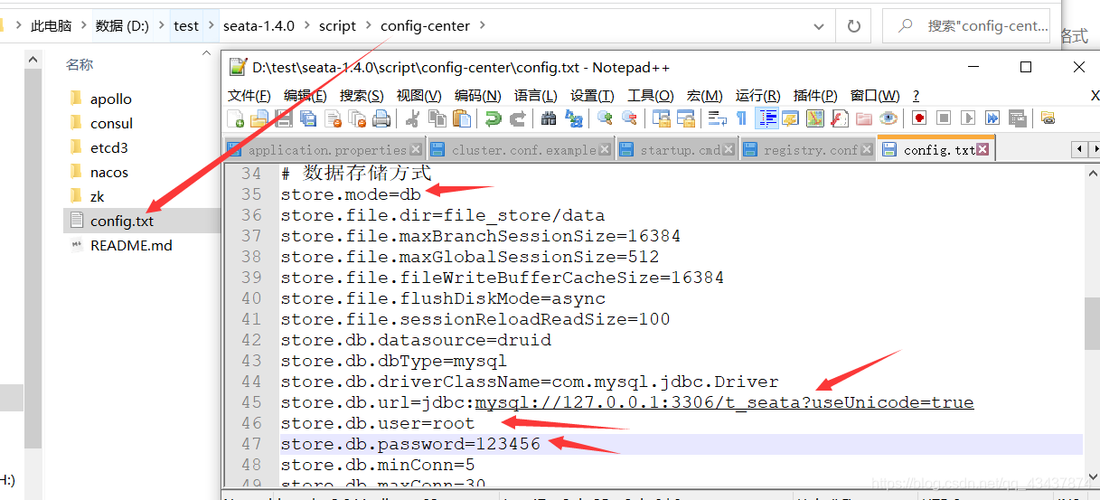Click the Zoom In magnifier icon
Image resolution: width=1100 pixels, height=500 pixels.
click(605, 119)
